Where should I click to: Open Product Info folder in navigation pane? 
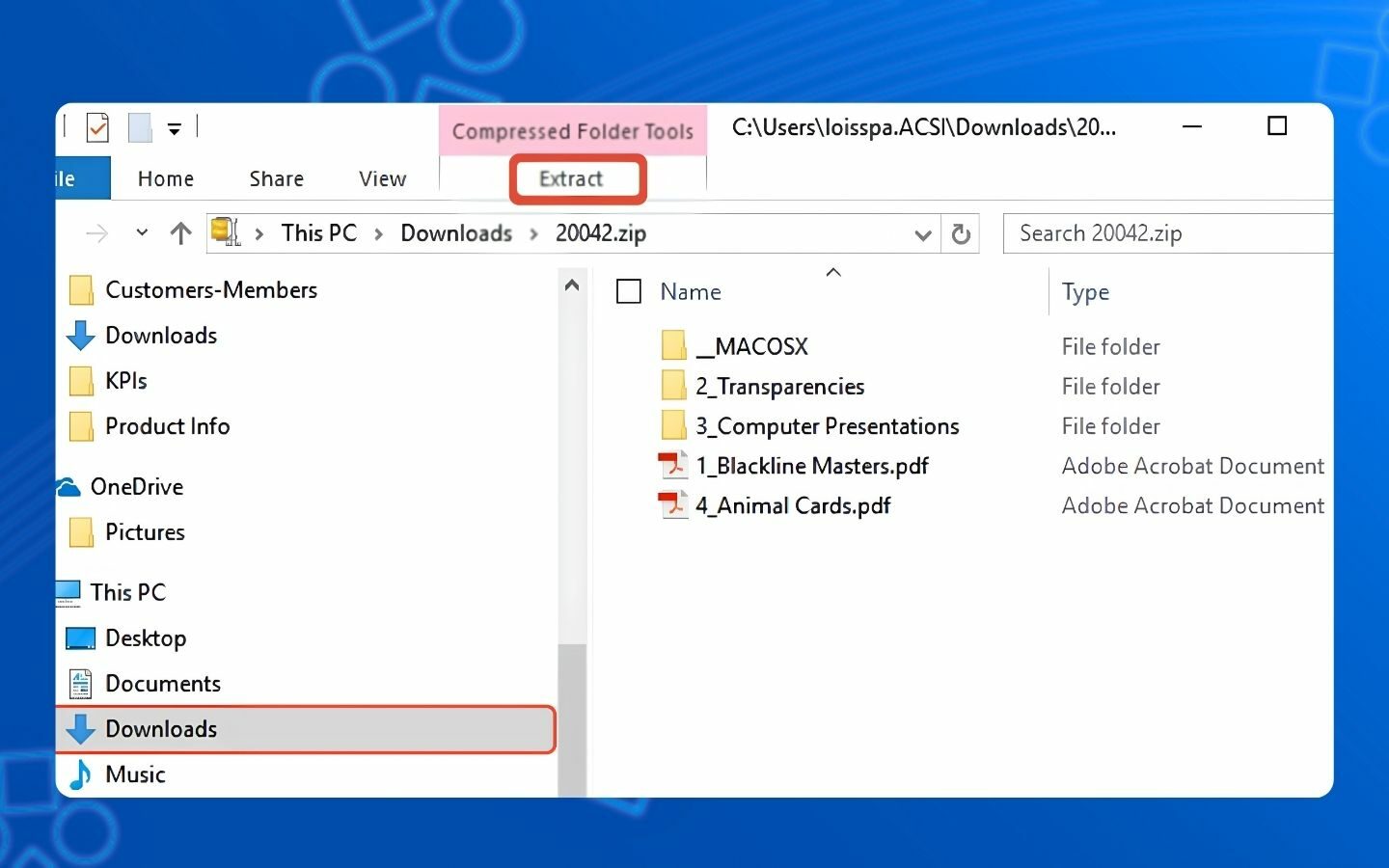point(168,425)
